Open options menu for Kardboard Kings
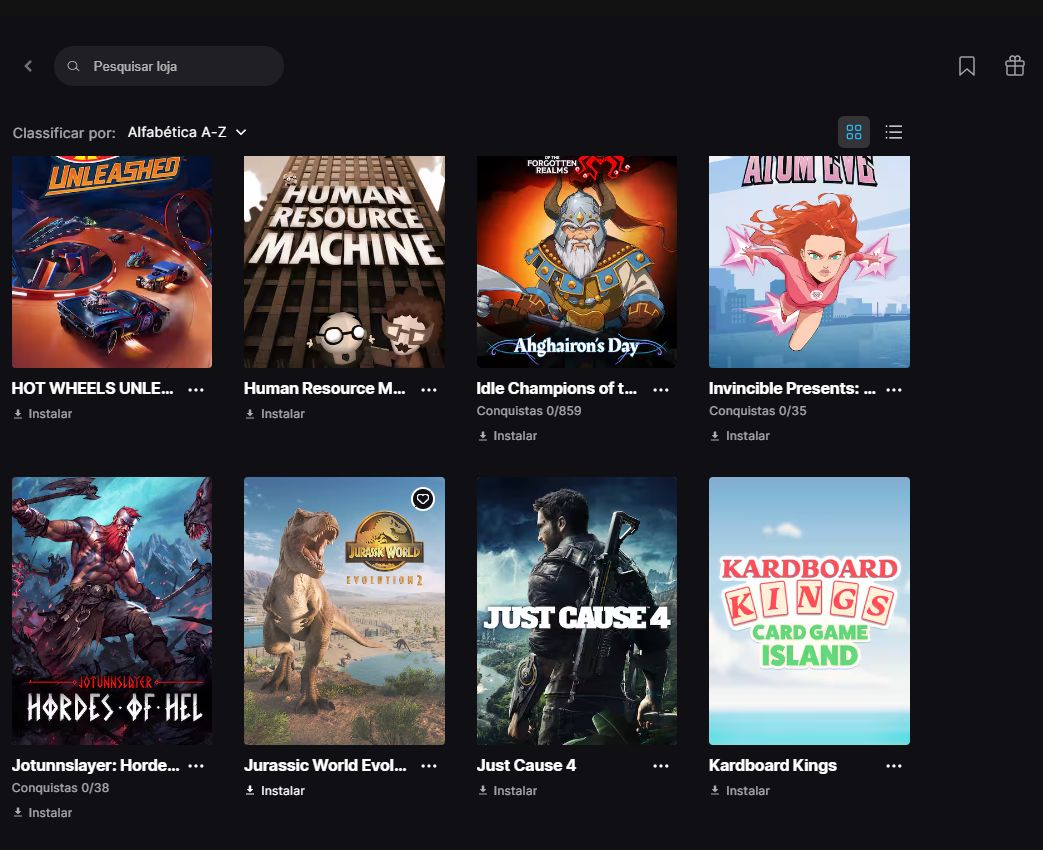 [893, 766]
